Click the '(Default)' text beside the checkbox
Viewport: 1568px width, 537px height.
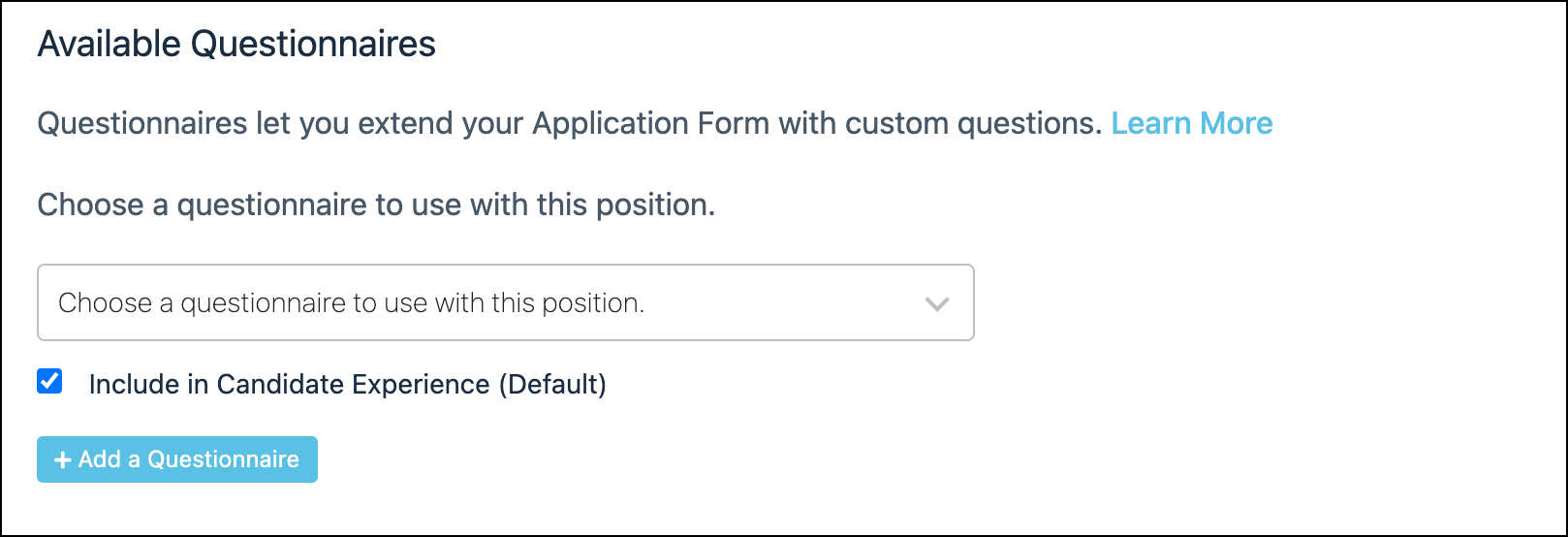[x=552, y=385]
